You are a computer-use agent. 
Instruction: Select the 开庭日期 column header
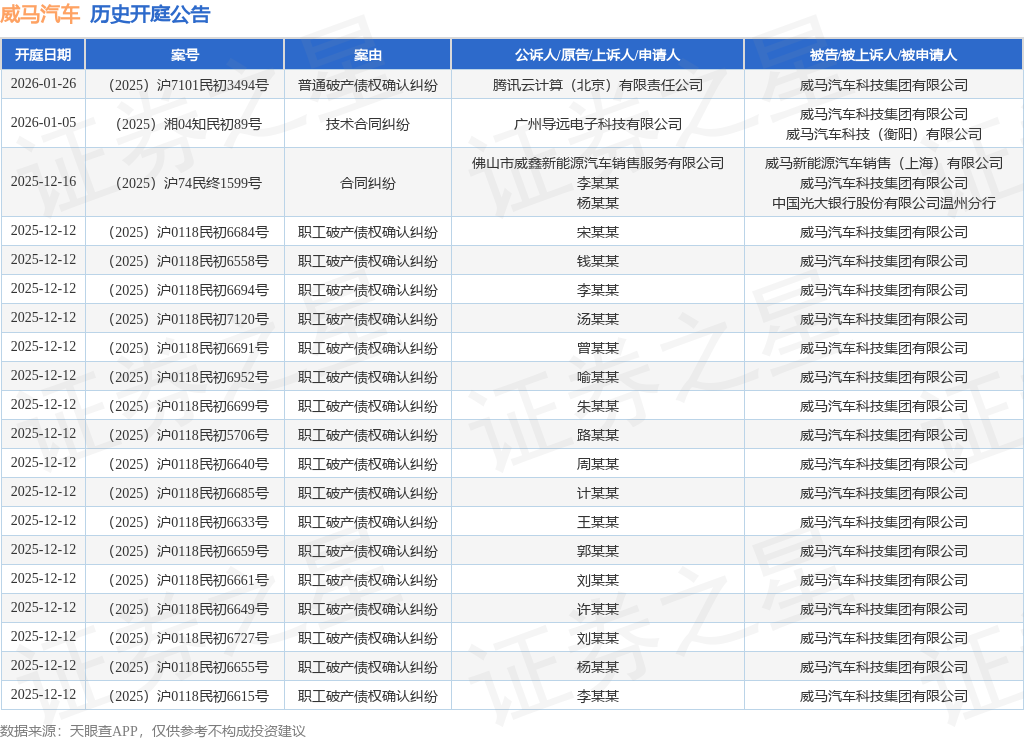[43, 55]
